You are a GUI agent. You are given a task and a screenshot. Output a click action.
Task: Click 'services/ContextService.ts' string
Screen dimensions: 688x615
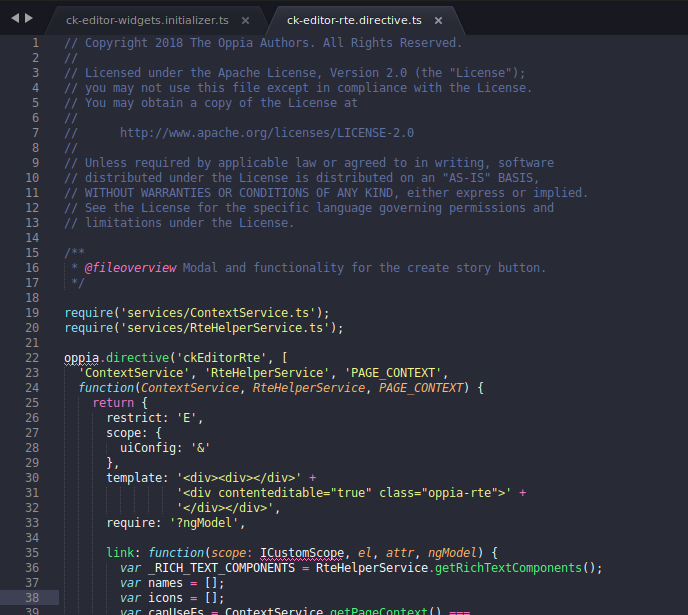(218, 313)
